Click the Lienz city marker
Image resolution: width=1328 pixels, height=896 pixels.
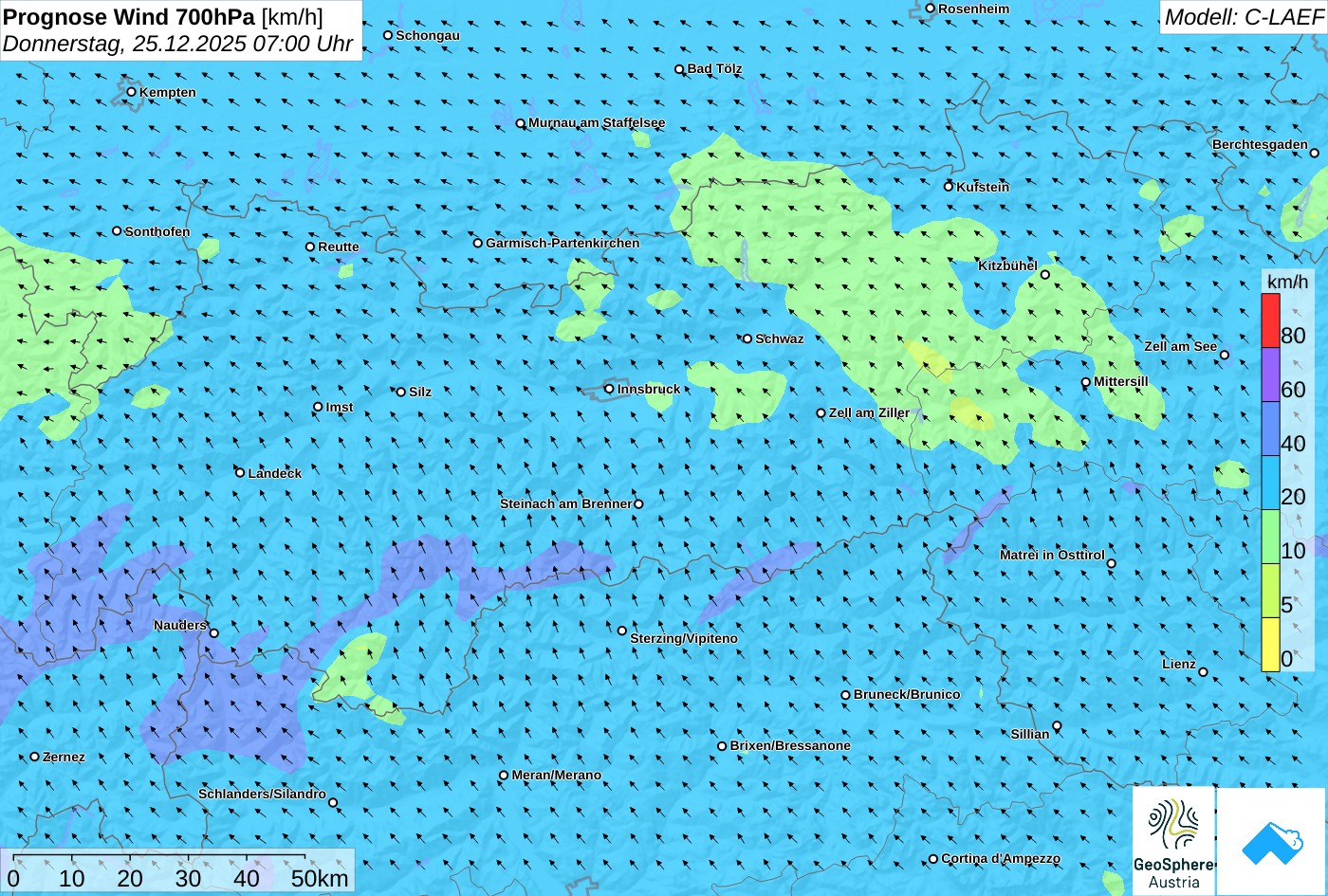(x=1203, y=672)
